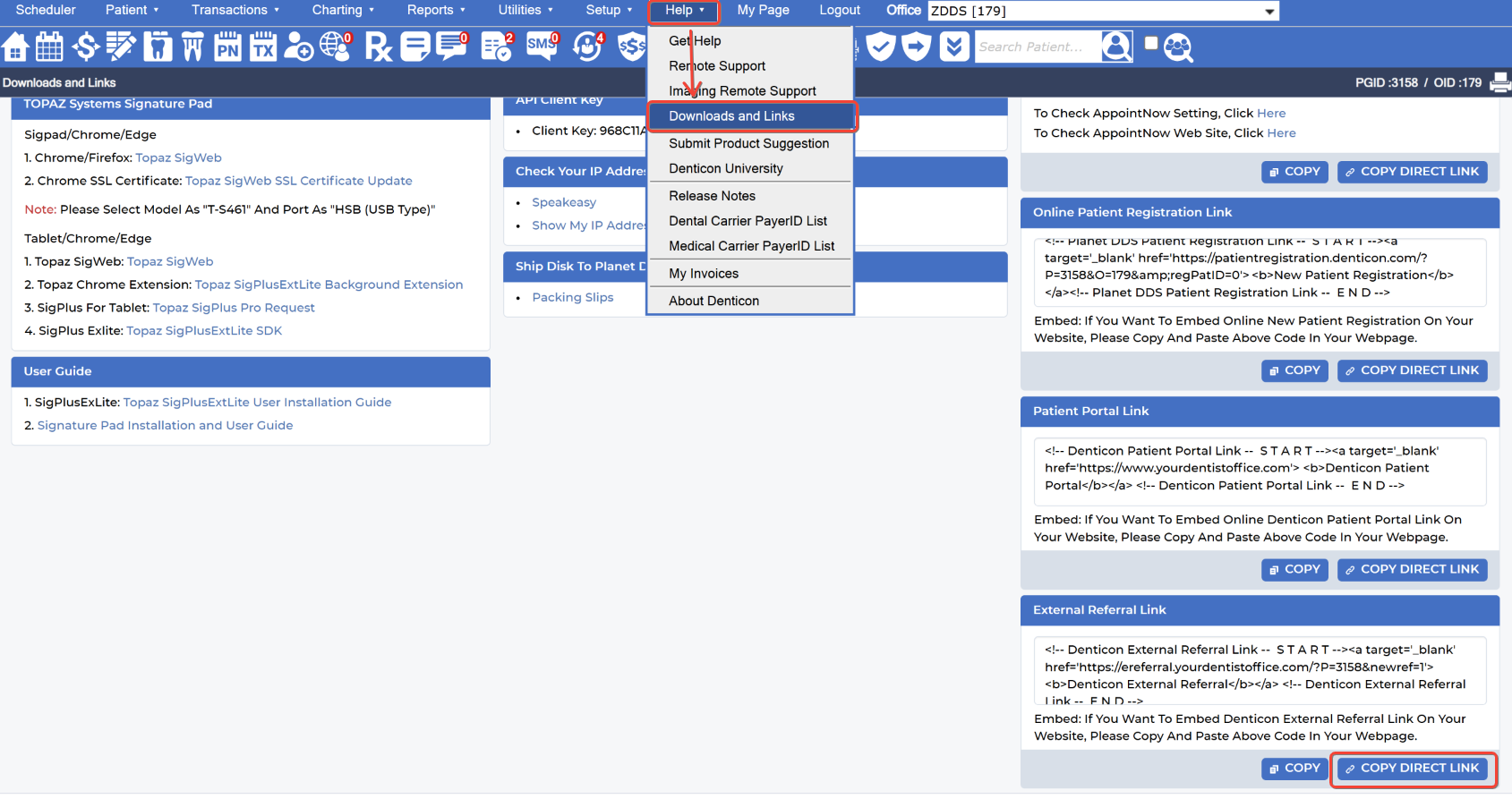Open the Rx prescription icon

click(x=379, y=46)
